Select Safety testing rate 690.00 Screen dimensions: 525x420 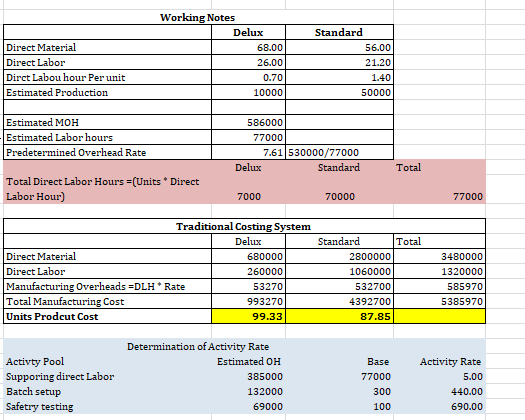(467, 407)
